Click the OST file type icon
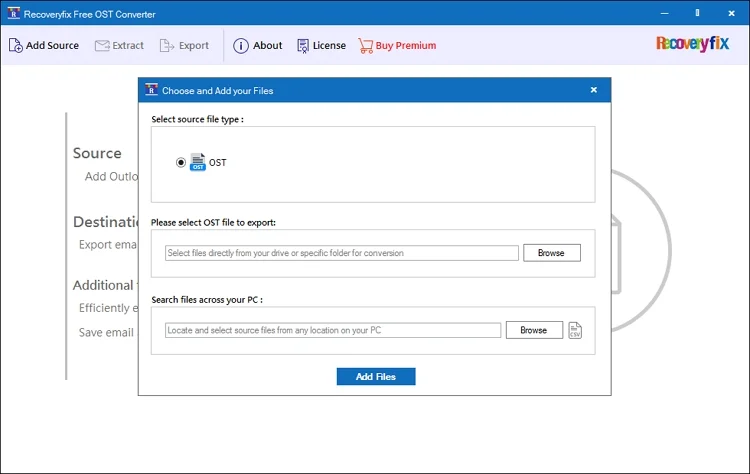The height and width of the screenshot is (474, 750). point(198,162)
